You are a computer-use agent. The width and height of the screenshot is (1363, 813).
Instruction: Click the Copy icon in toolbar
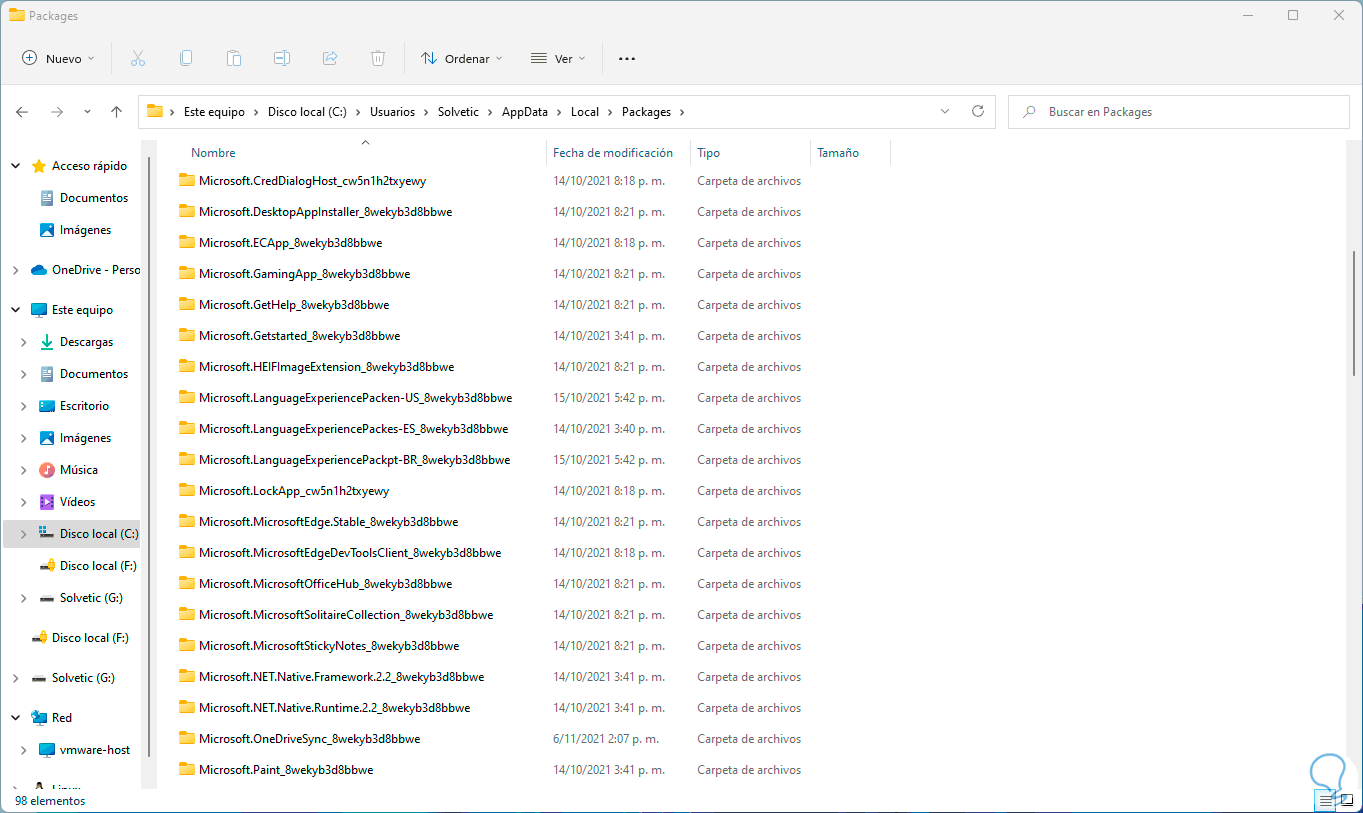[x=186, y=59]
